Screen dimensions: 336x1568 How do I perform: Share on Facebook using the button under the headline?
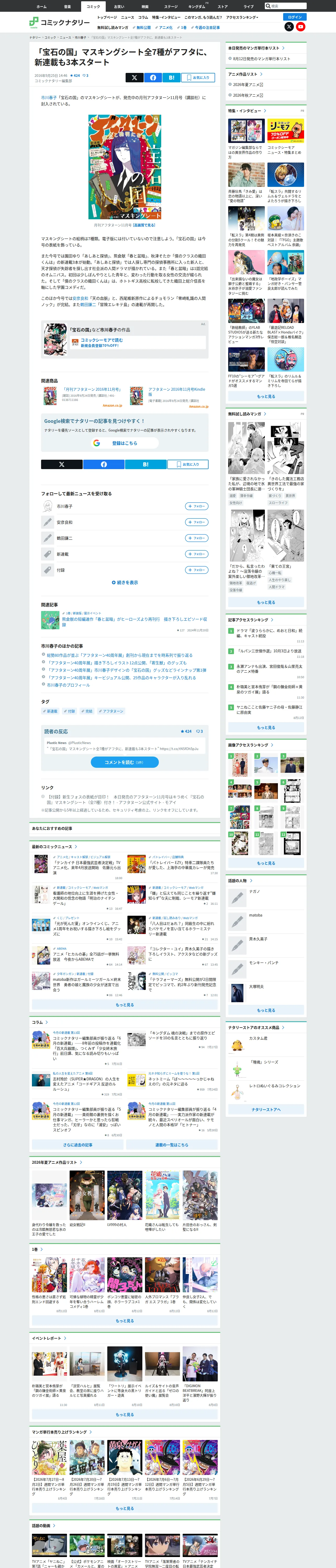153,77
